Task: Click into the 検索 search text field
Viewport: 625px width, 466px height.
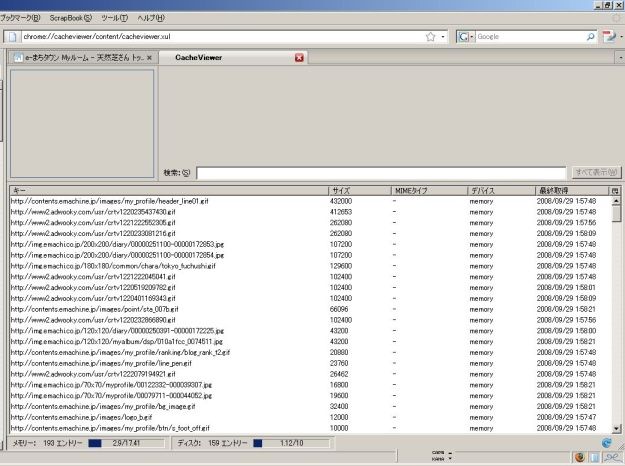Action: coord(380,173)
